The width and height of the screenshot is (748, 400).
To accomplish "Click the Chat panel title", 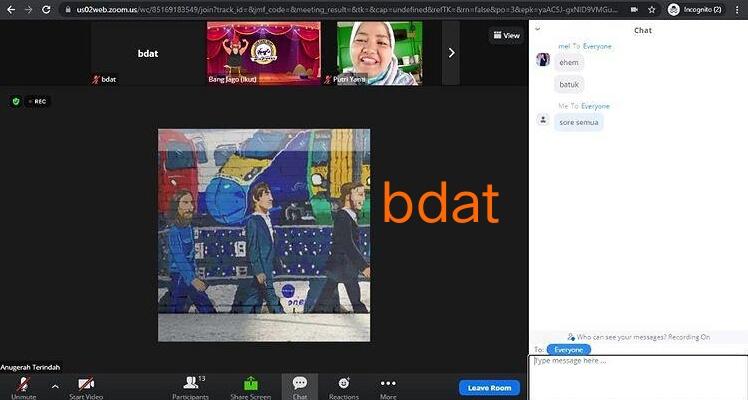I will click(643, 30).
